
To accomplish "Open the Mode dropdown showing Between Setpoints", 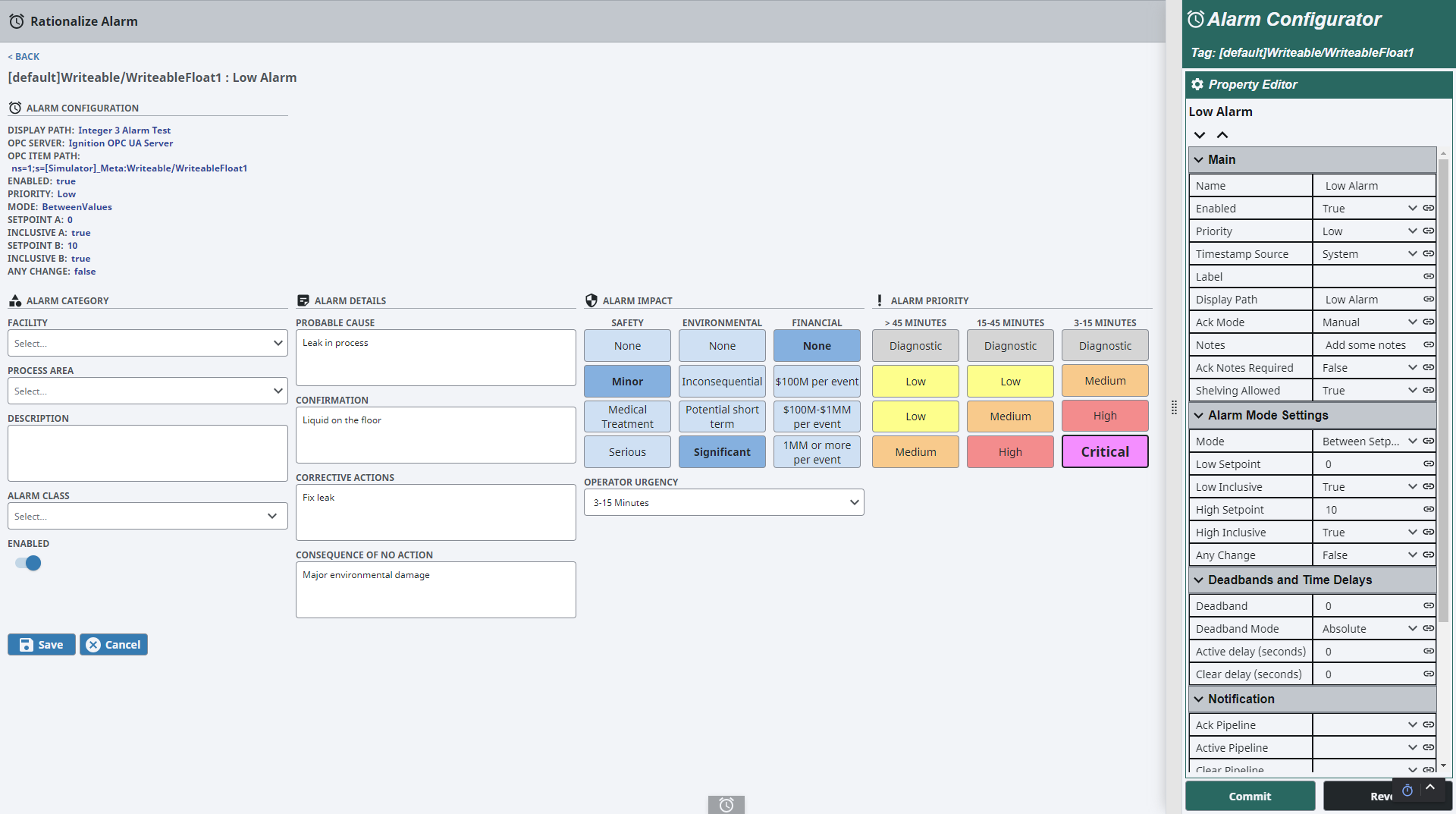I will pos(1368,441).
